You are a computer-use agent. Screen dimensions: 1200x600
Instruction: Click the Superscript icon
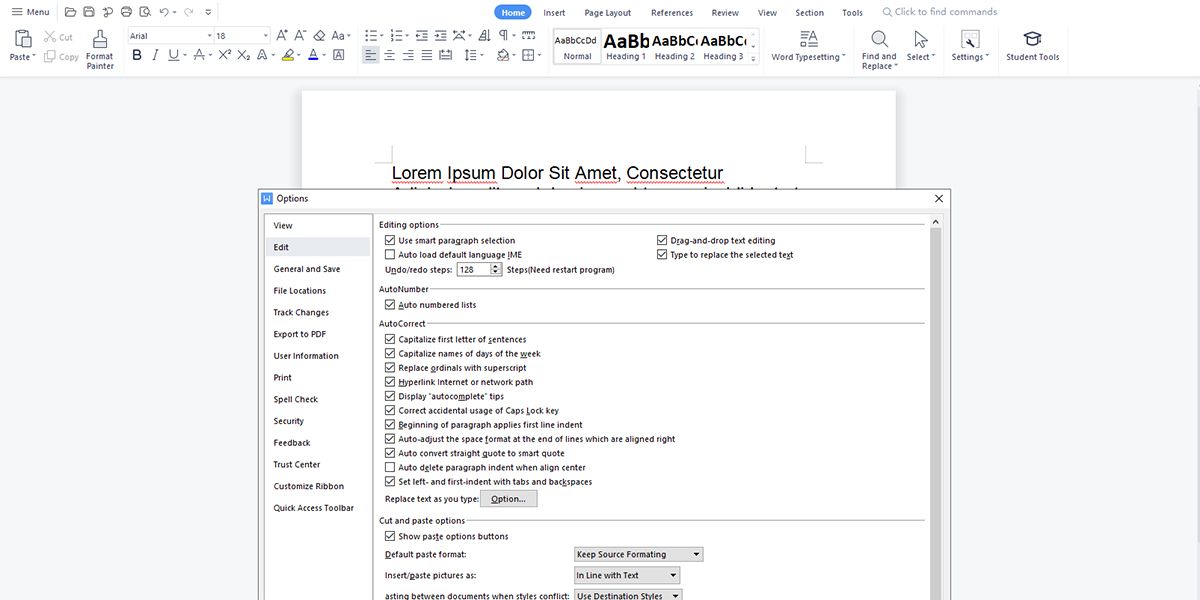[x=225, y=56]
